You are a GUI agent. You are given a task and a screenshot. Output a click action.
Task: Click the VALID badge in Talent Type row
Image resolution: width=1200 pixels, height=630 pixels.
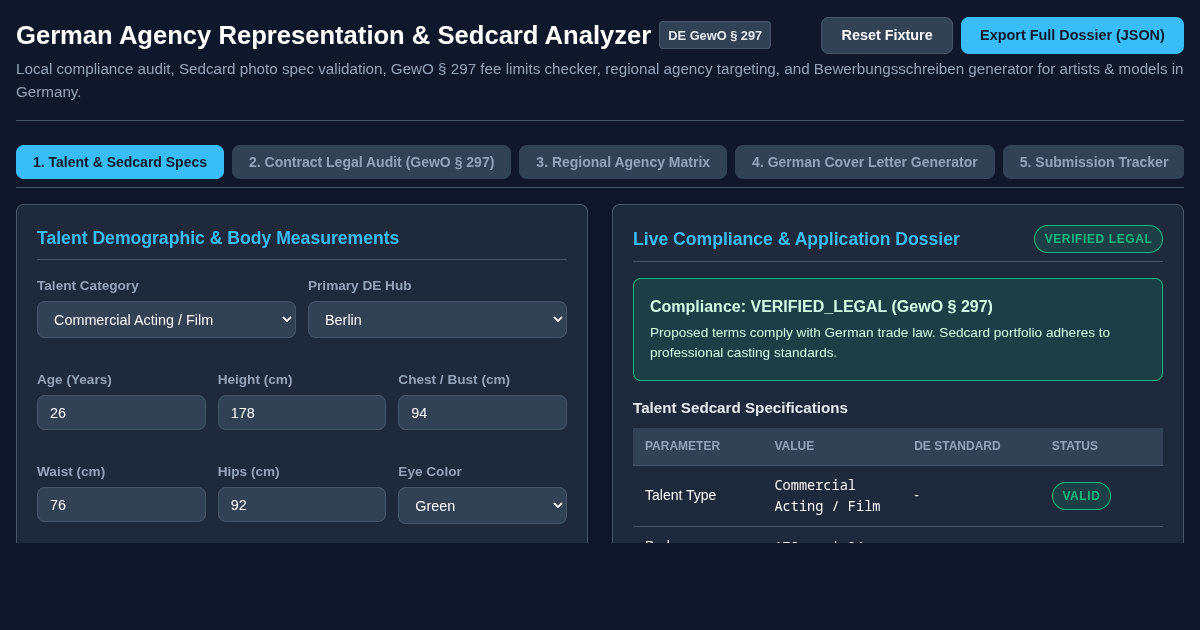(1081, 496)
